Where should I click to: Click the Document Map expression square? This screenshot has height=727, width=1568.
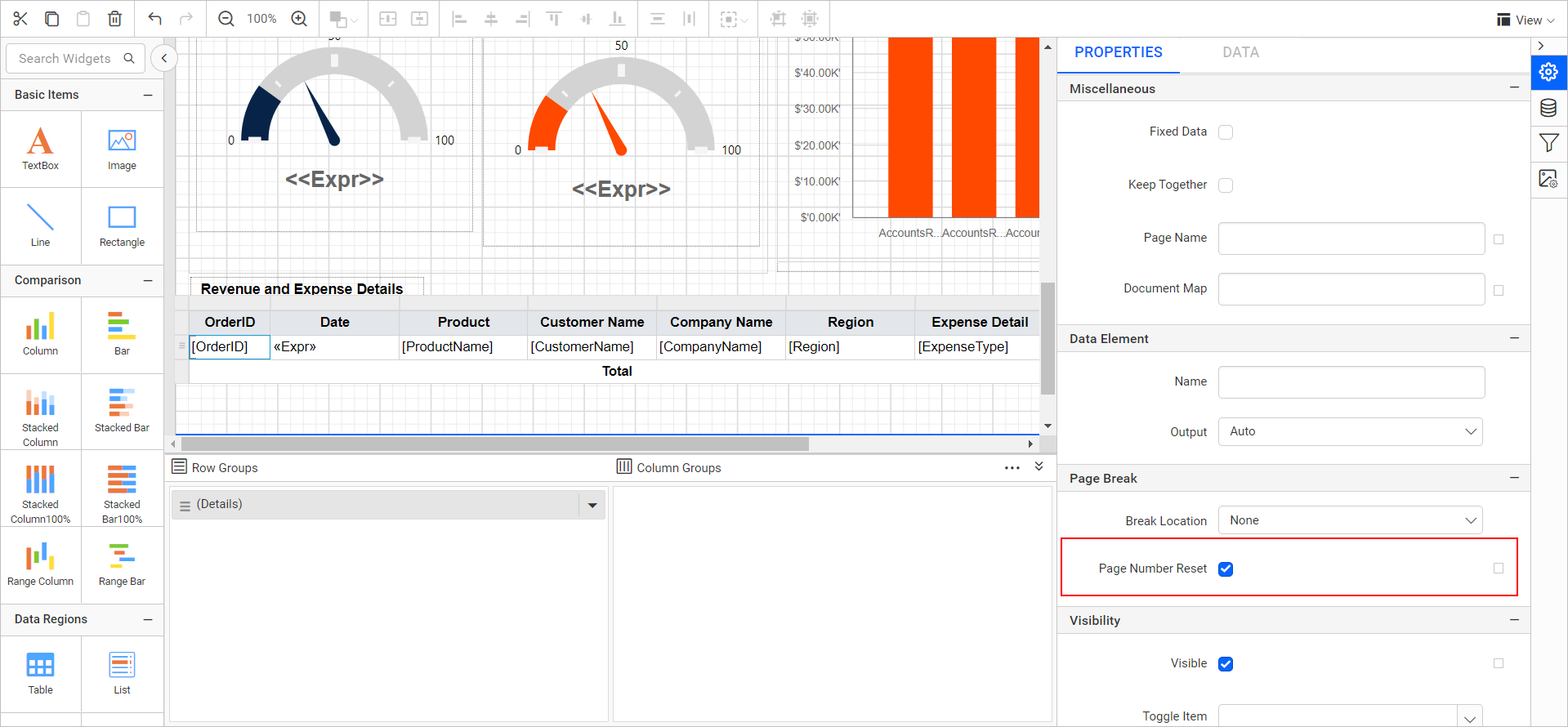(1499, 290)
